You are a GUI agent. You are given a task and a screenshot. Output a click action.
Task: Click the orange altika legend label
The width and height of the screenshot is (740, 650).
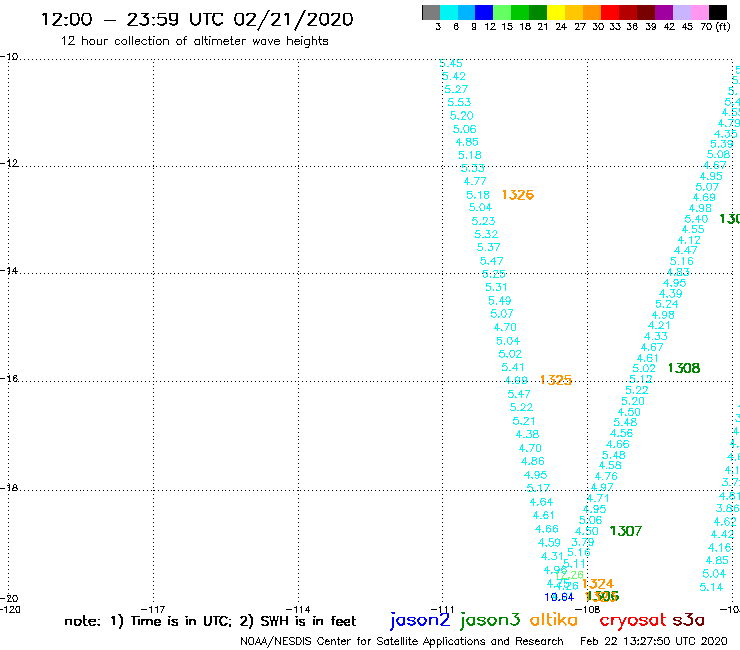(554, 619)
